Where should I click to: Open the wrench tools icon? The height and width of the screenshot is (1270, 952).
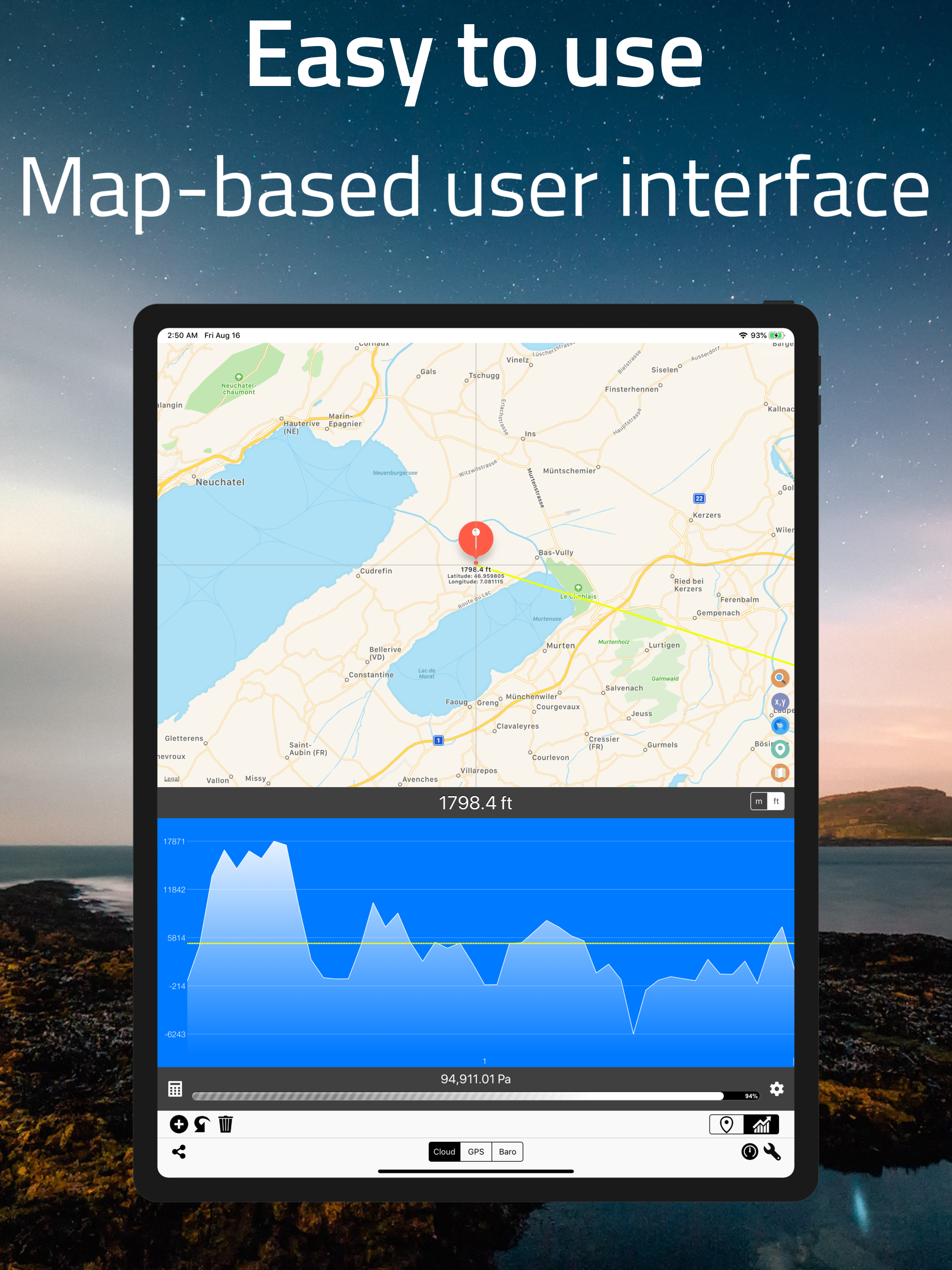pos(772,1152)
